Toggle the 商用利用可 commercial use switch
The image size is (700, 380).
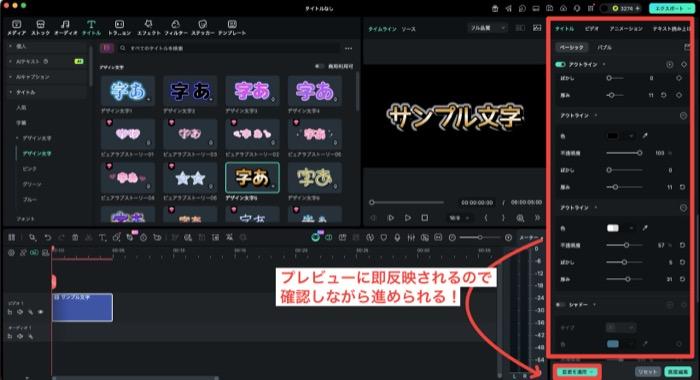click(319, 66)
